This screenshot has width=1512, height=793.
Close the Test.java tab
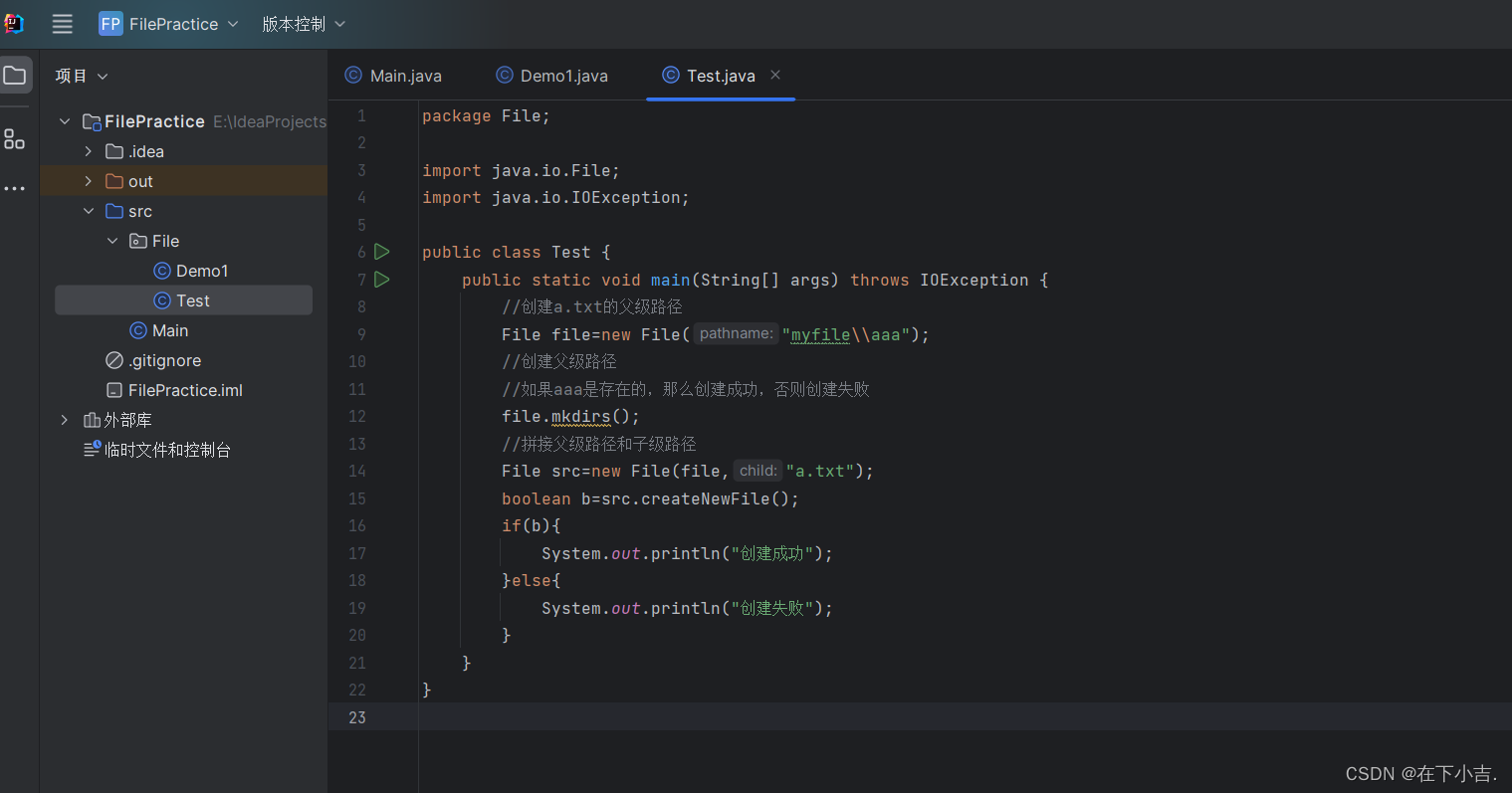(x=775, y=75)
